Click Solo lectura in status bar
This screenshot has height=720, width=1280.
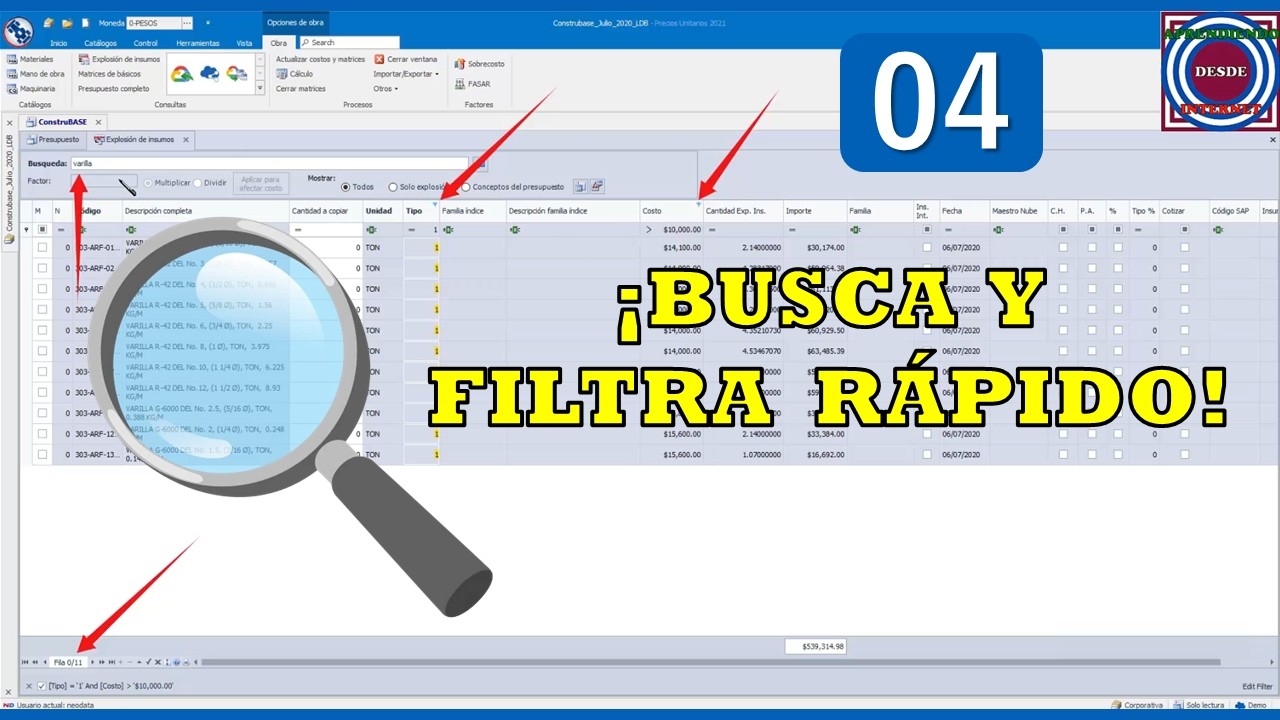point(1199,705)
